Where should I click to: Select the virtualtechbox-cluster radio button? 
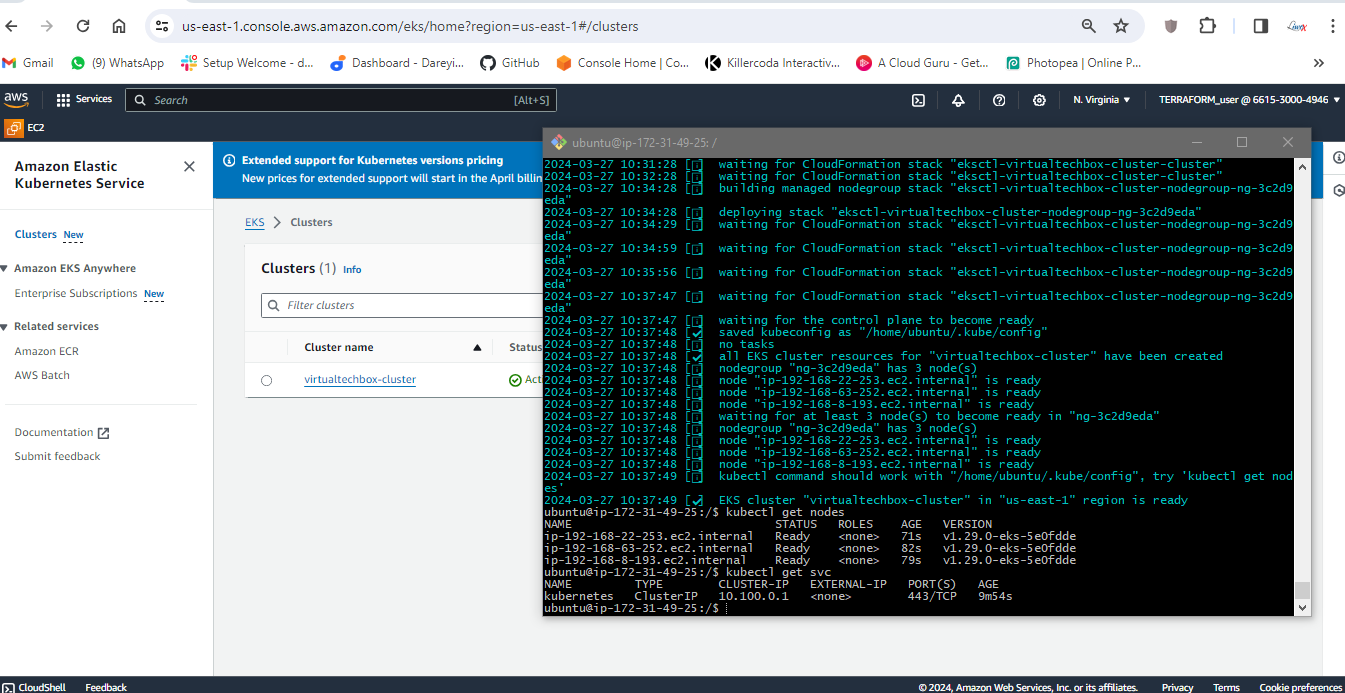(266, 380)
